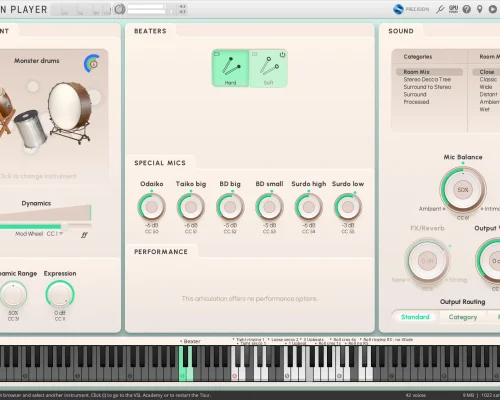Click the BD small mic knob
This screenshot has height=400, width=500.
tap(269, 207)
